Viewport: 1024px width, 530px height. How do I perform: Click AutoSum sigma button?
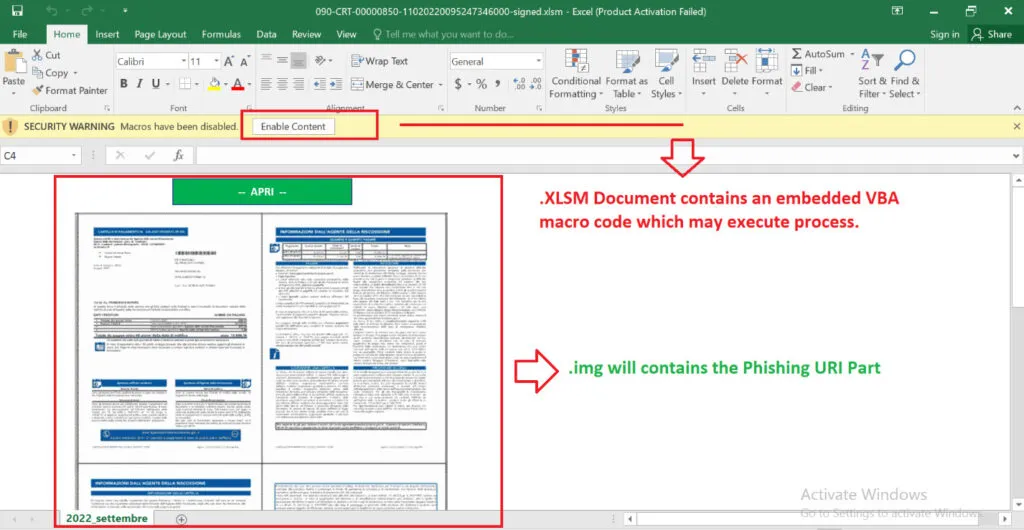818,54
